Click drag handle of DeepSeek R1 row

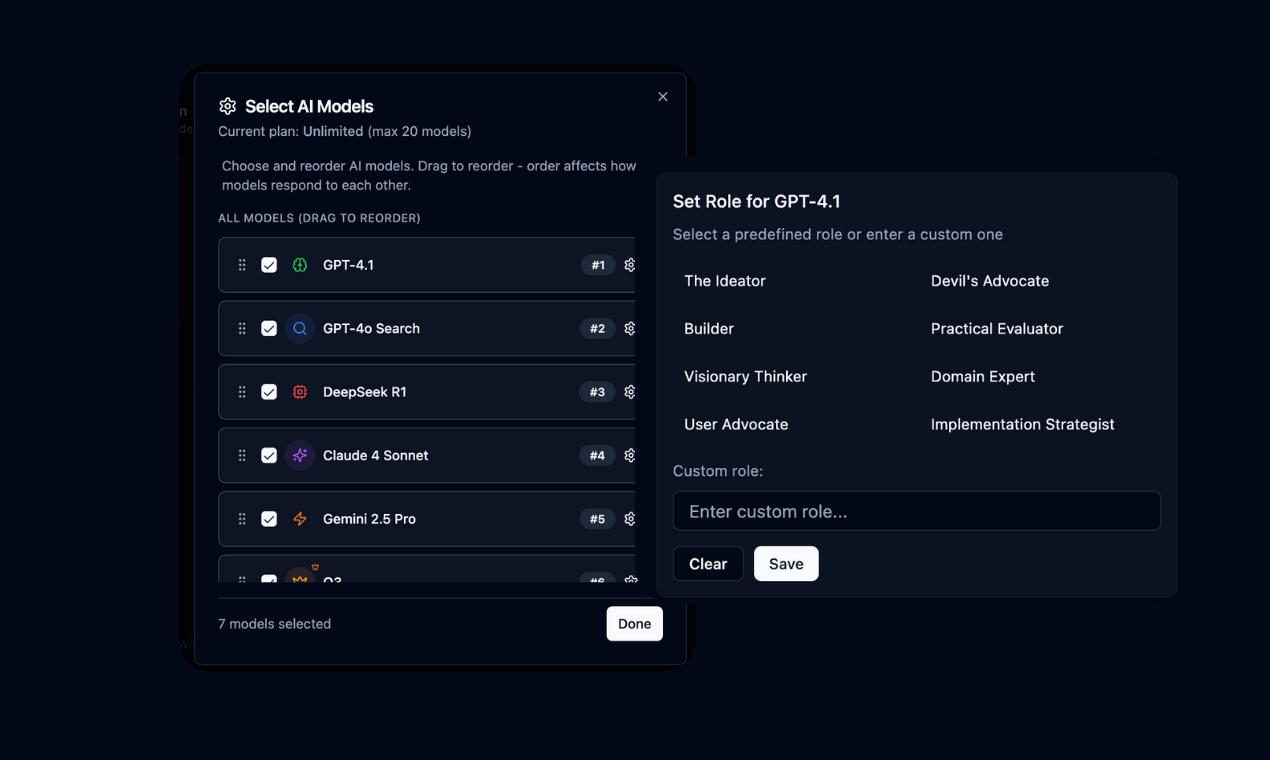coord(242,392)
